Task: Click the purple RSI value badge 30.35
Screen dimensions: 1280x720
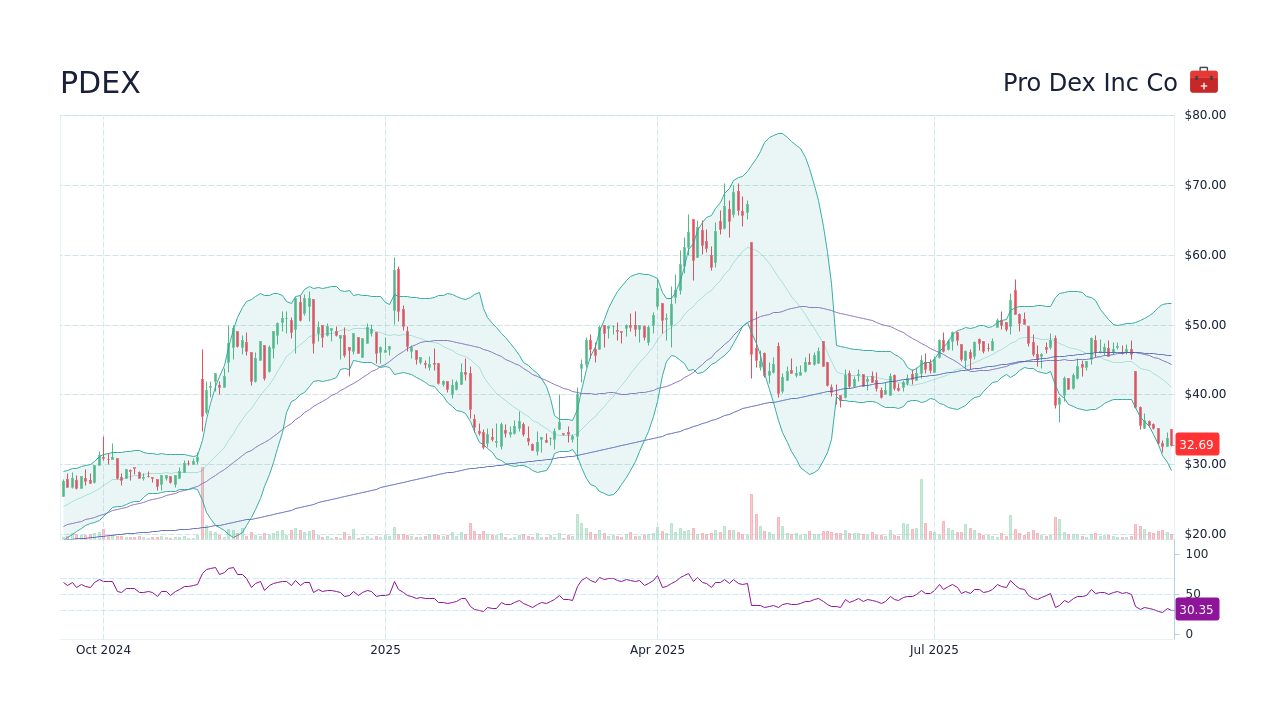Action: click(x=1196, y=610)
